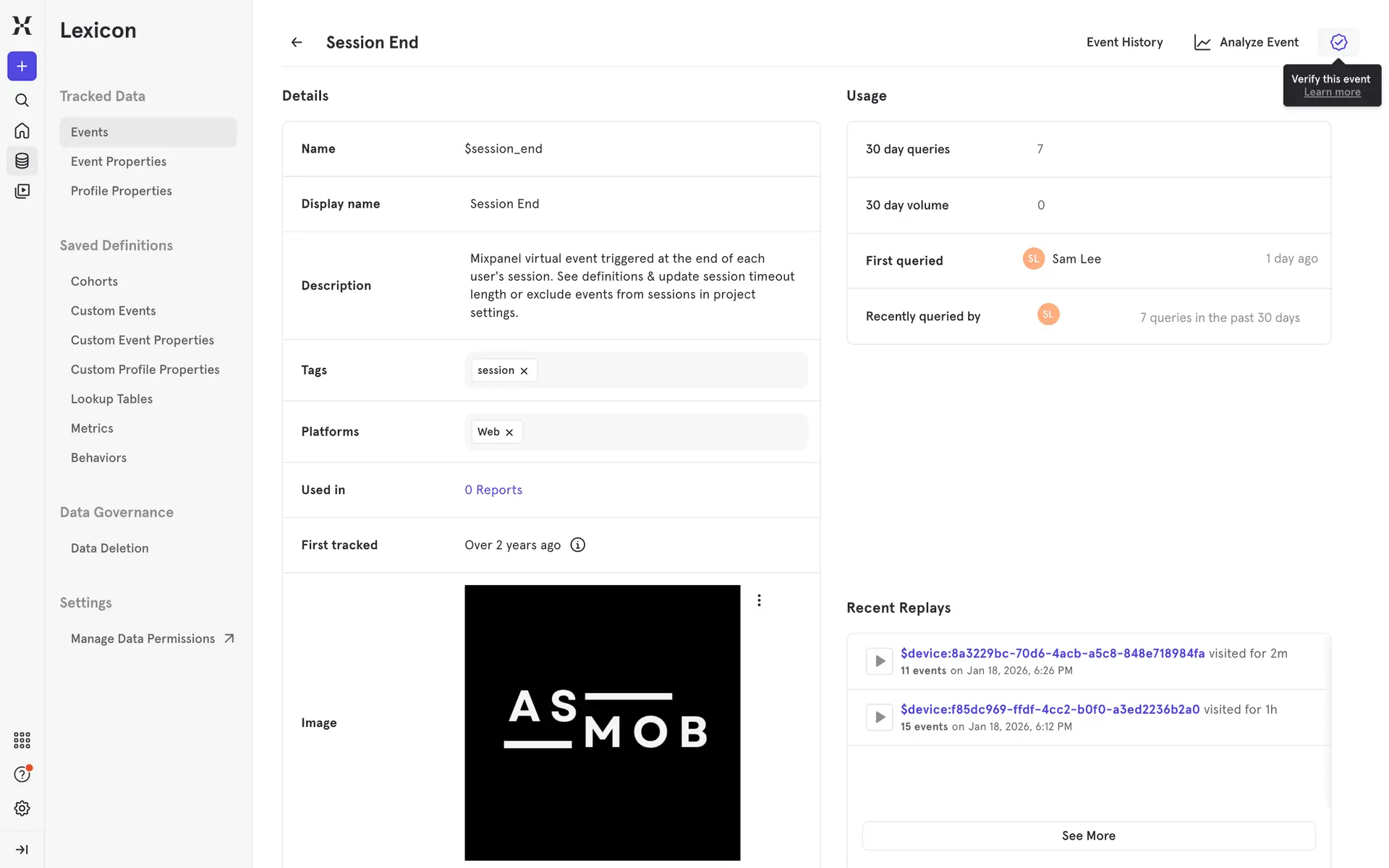Expand the sidebar with arrow icon
The image size is (1389, 868).
[22, 849]
